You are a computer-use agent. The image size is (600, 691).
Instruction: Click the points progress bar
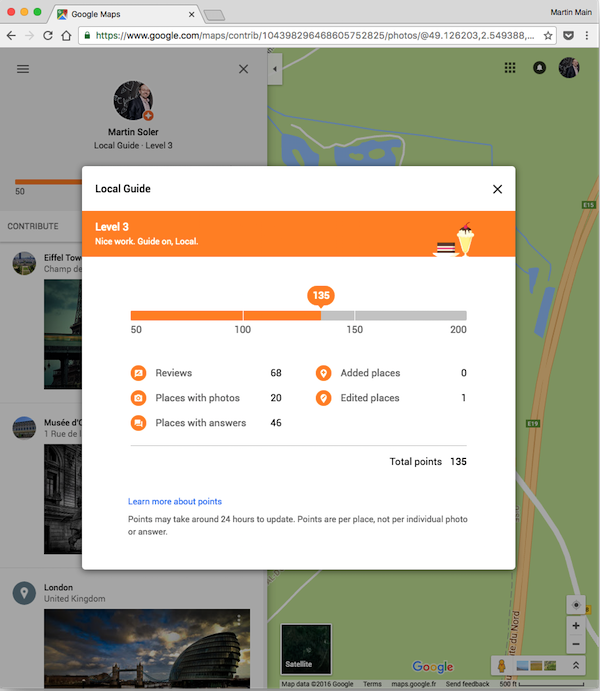click(299, 315)
